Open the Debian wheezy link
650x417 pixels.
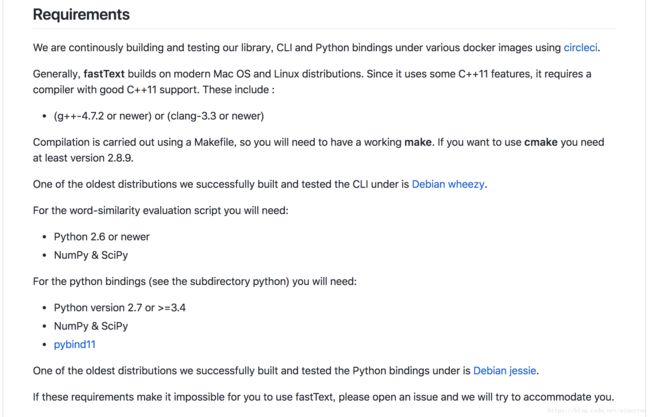(x=448, y=184)
